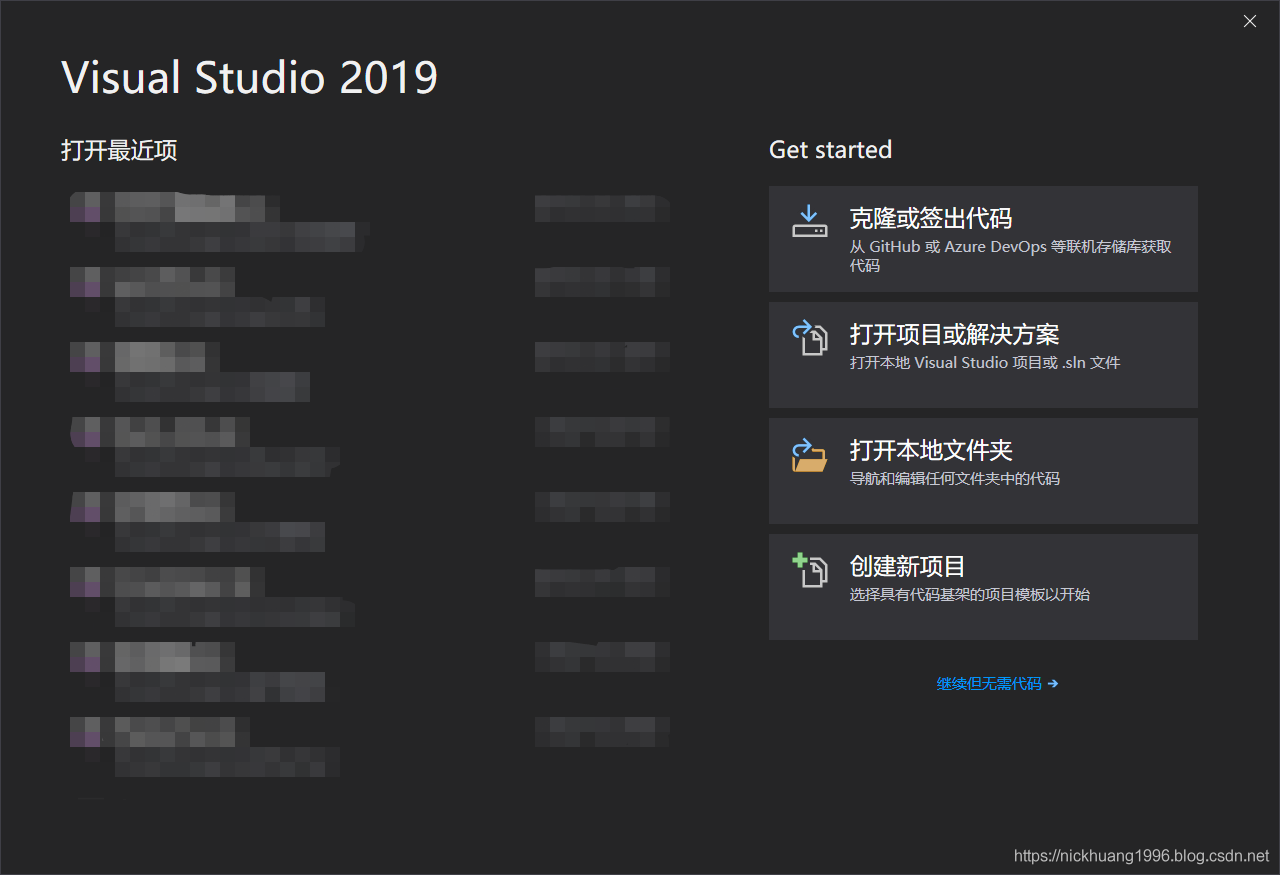Click the 从 GitHub 或 Azure DevOps description text
Image resolution: width=1280 pixels, height=875 pixels.
pos(1010,256)
